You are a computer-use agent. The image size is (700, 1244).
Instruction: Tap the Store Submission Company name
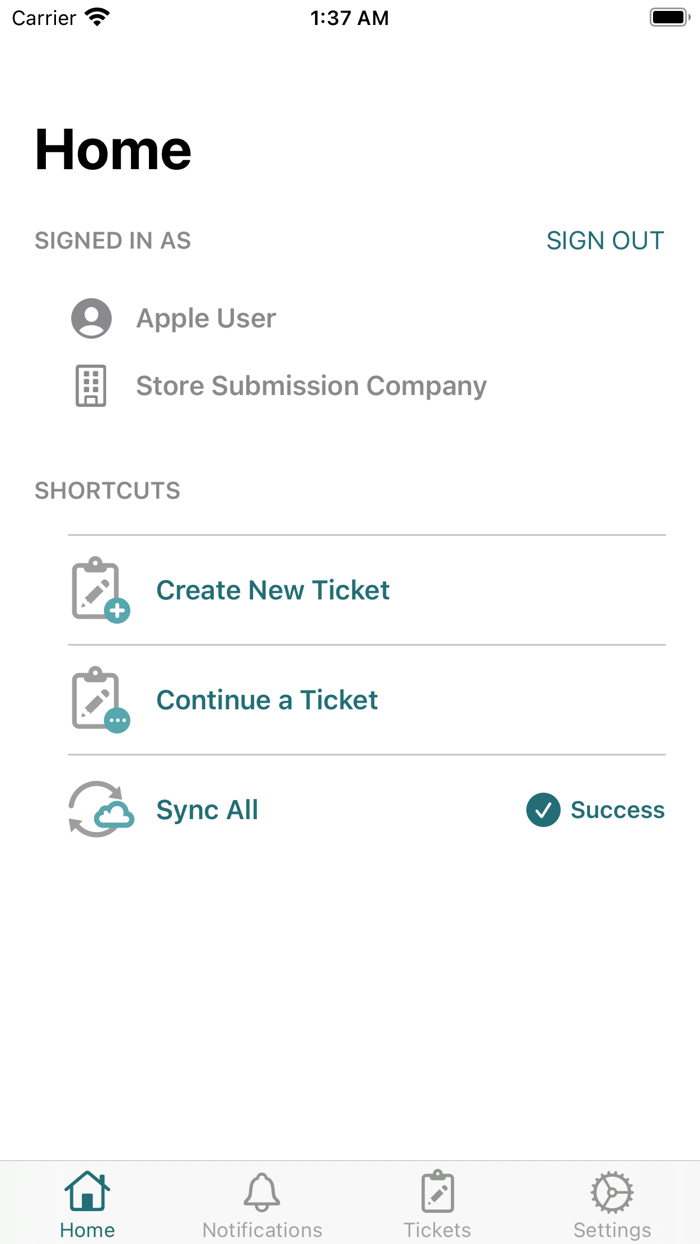pos(311,386)
